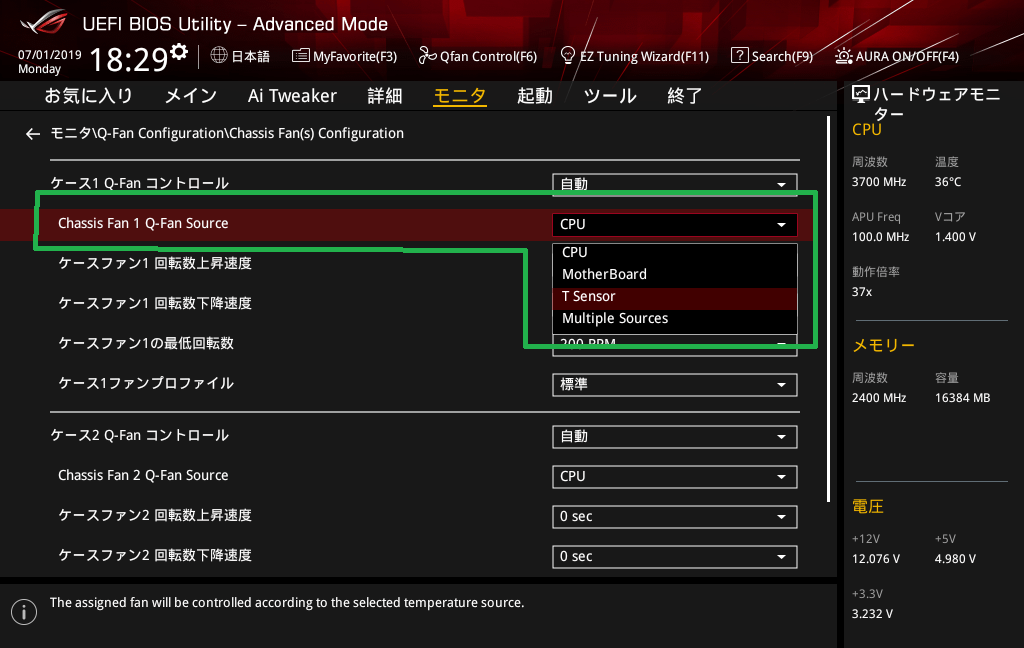Collapse Chassis Fan 1 Q-Fan Source dropdown

click(x=675, y=224)
